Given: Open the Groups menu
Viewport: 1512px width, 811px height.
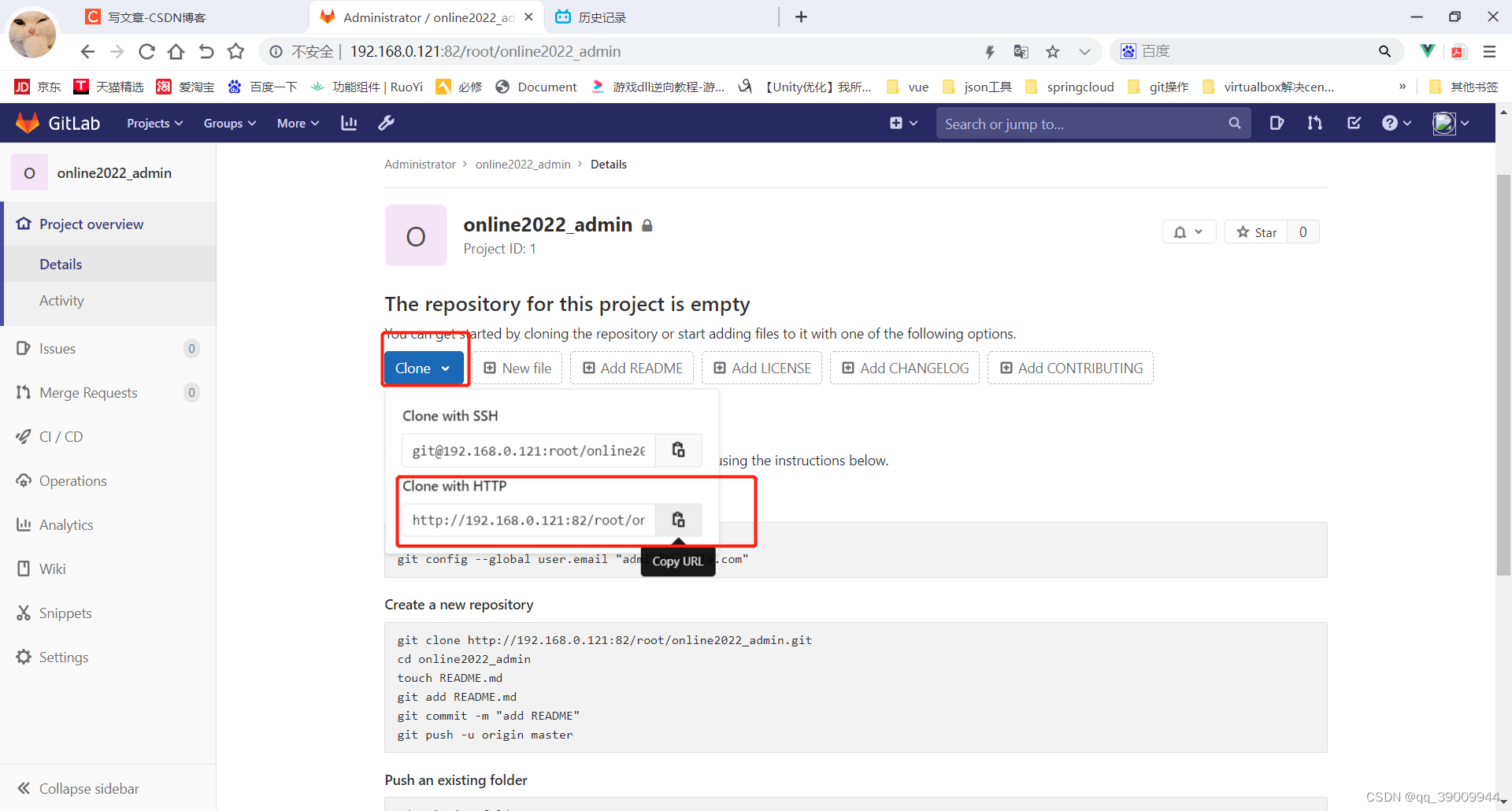Looking at the screenshot, I should (x=230, y=123).
